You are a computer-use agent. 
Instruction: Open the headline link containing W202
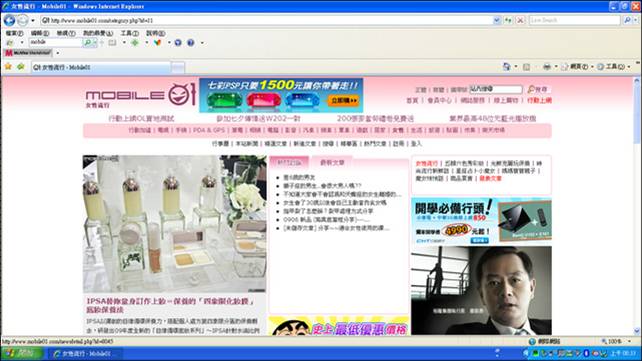pos(258,118)
